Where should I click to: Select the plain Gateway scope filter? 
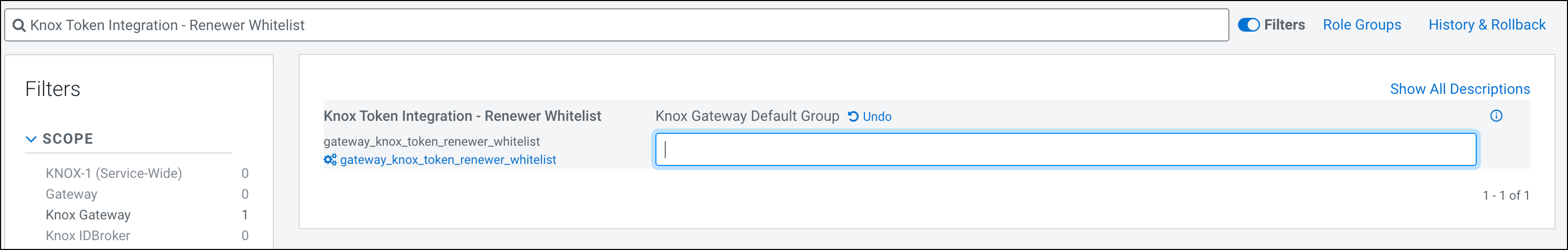coord(71,194)
